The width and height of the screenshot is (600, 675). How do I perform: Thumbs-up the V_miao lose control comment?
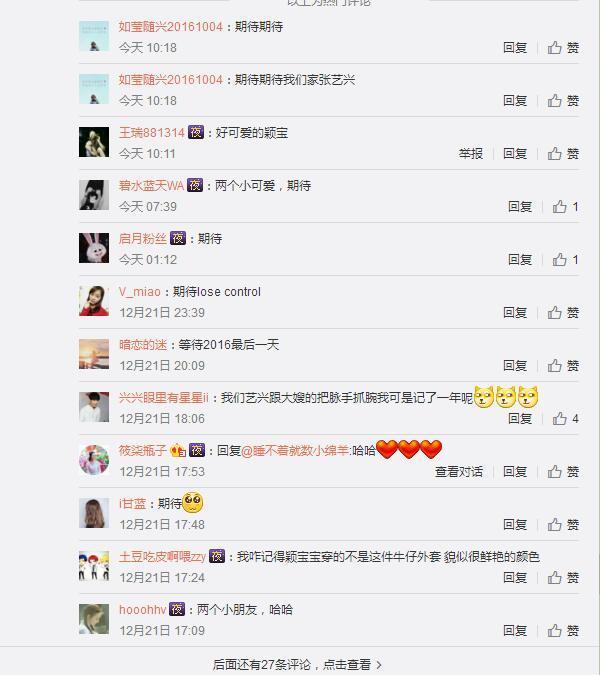point(563,313)
